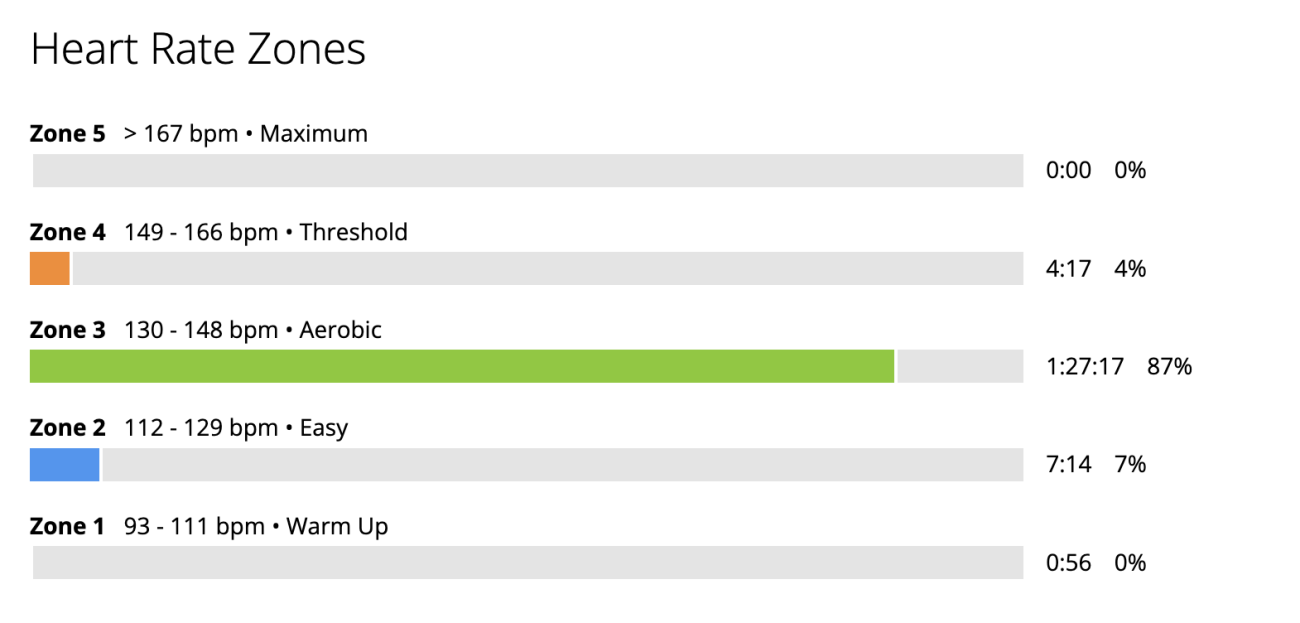Click the Zone 5 label
Image resolution: width=1300 pixels, height=623 pixels.
point(67,133)
